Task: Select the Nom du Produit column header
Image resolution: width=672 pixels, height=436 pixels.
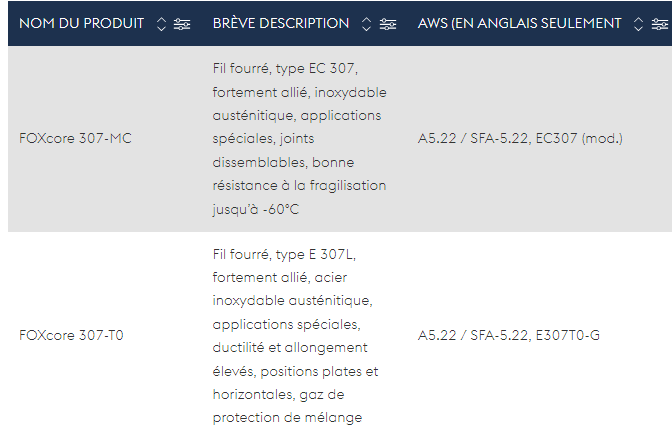Action: pyautogui.click(x=81, y=23)
